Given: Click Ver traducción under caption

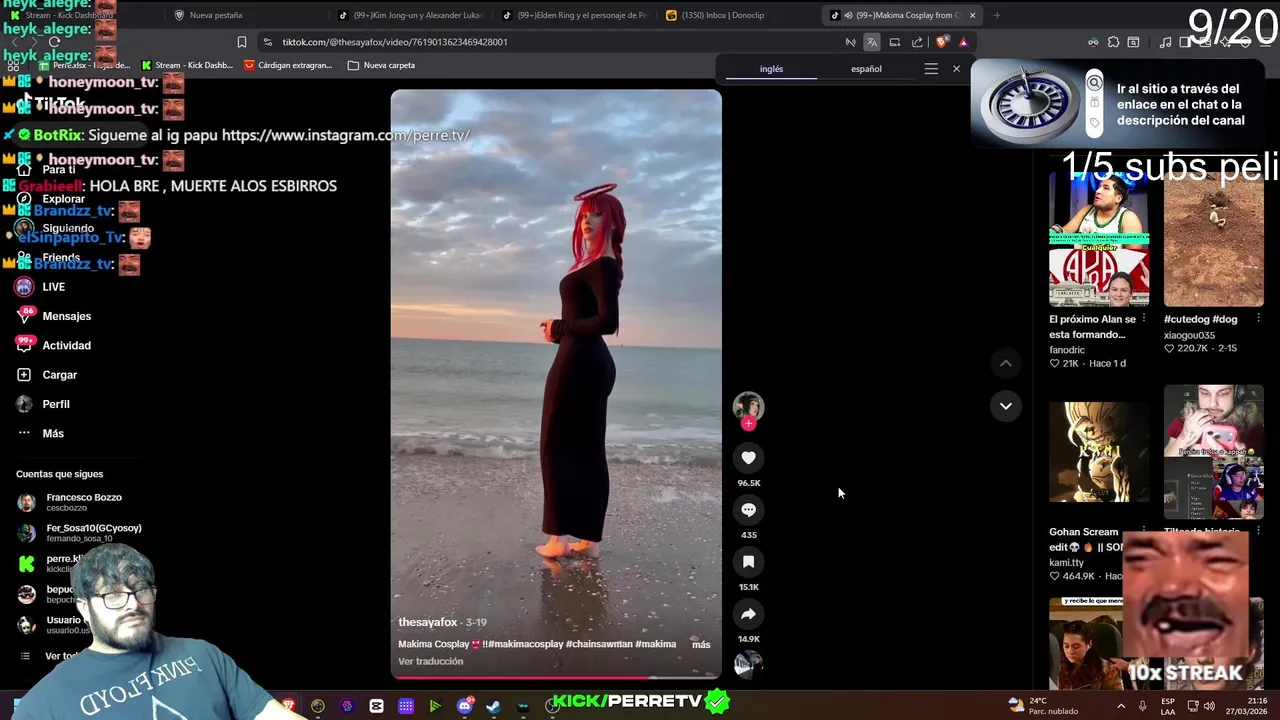Looking at the screenshot, I should (x=431, y=661).
